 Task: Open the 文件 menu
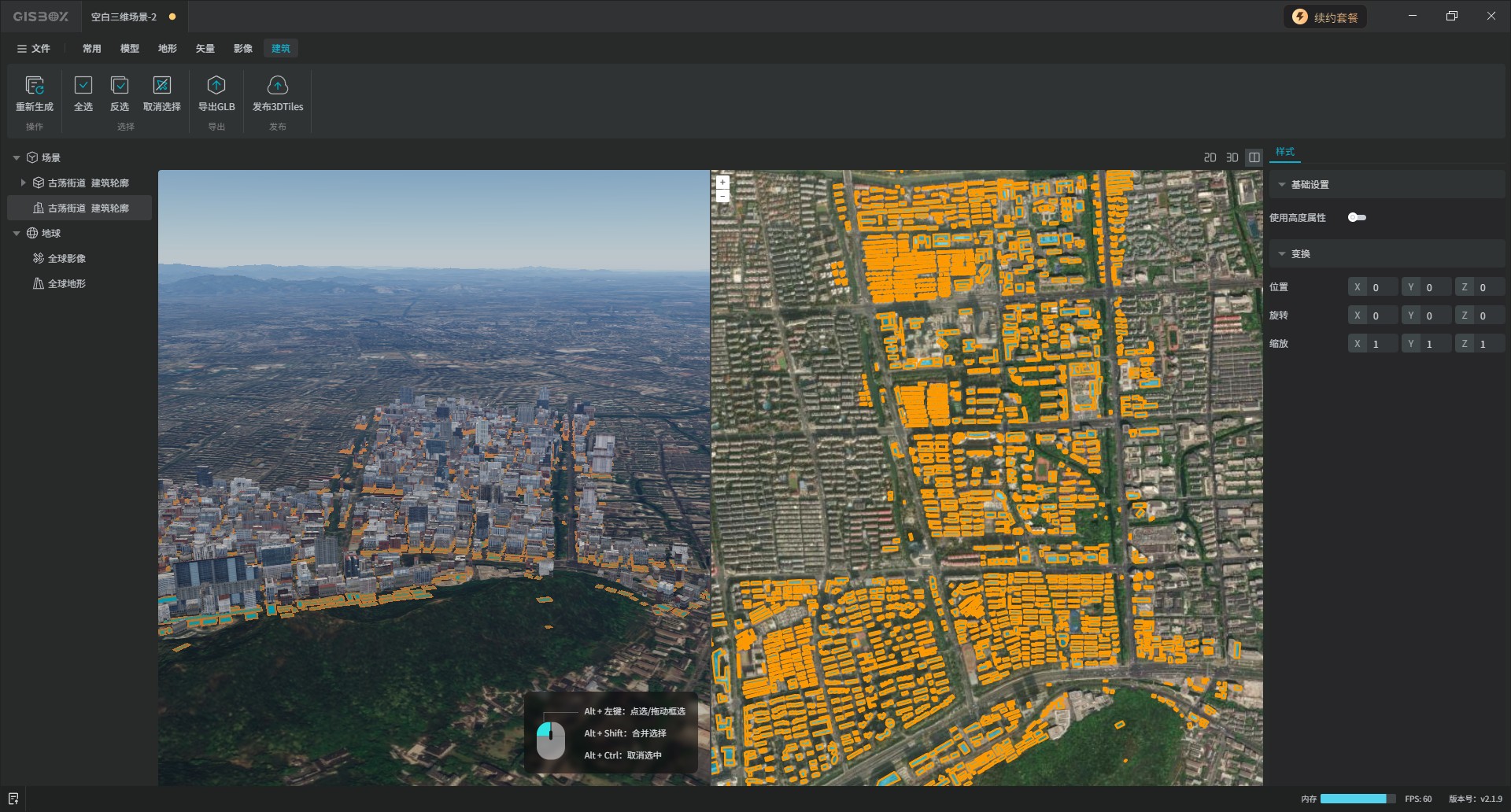coord(34,49)
